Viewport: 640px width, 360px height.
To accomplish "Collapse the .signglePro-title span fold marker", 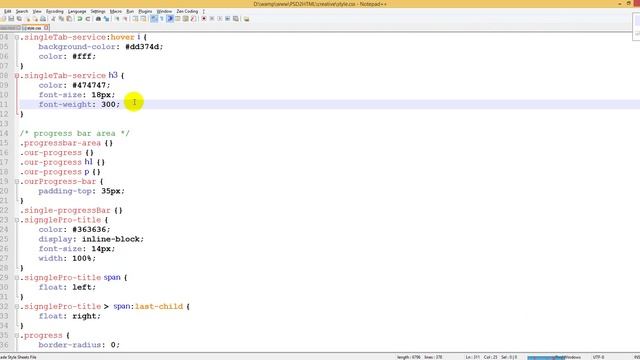I will [x=17, y=278].
